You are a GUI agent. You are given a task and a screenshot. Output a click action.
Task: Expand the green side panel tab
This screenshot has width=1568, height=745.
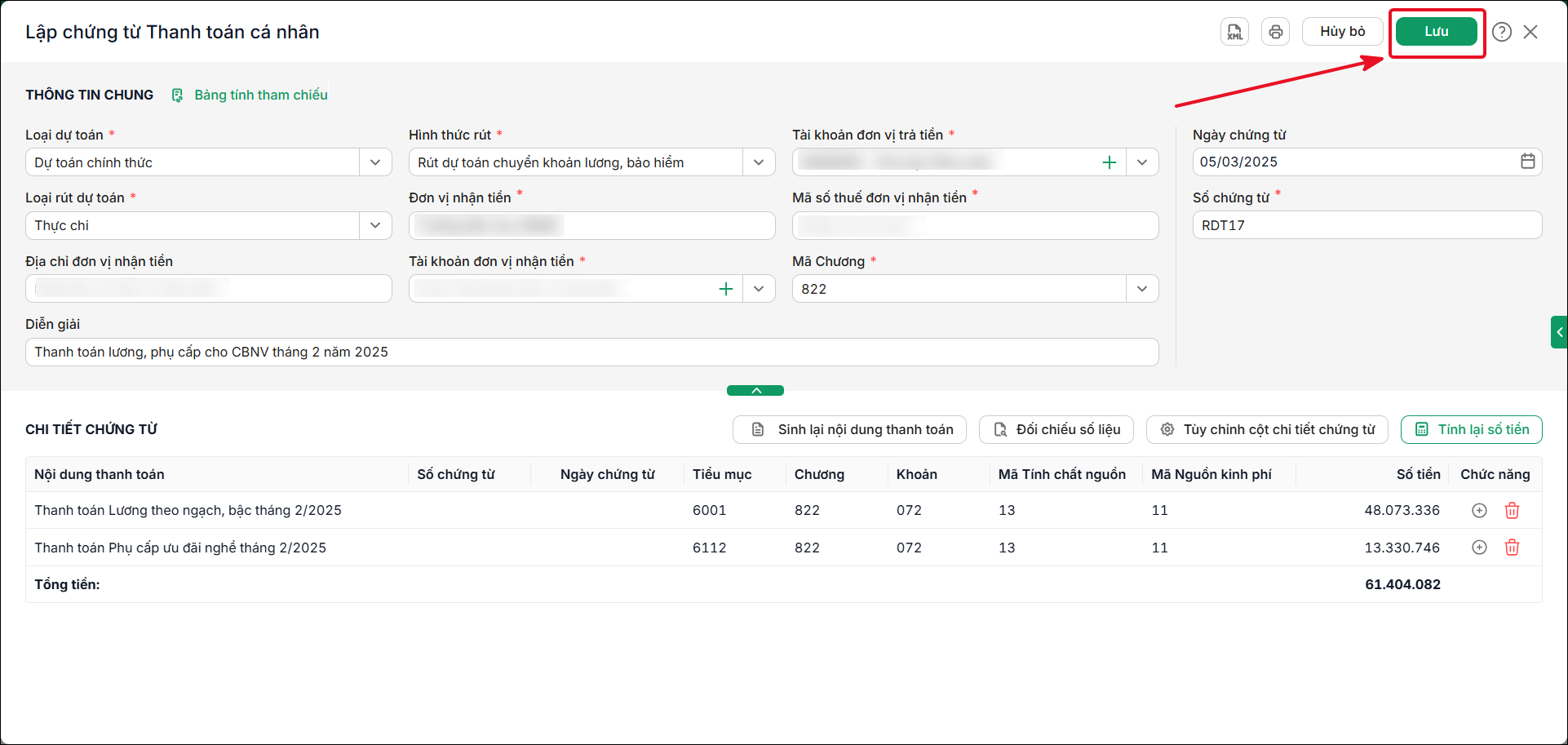[x=1559, y=332]
